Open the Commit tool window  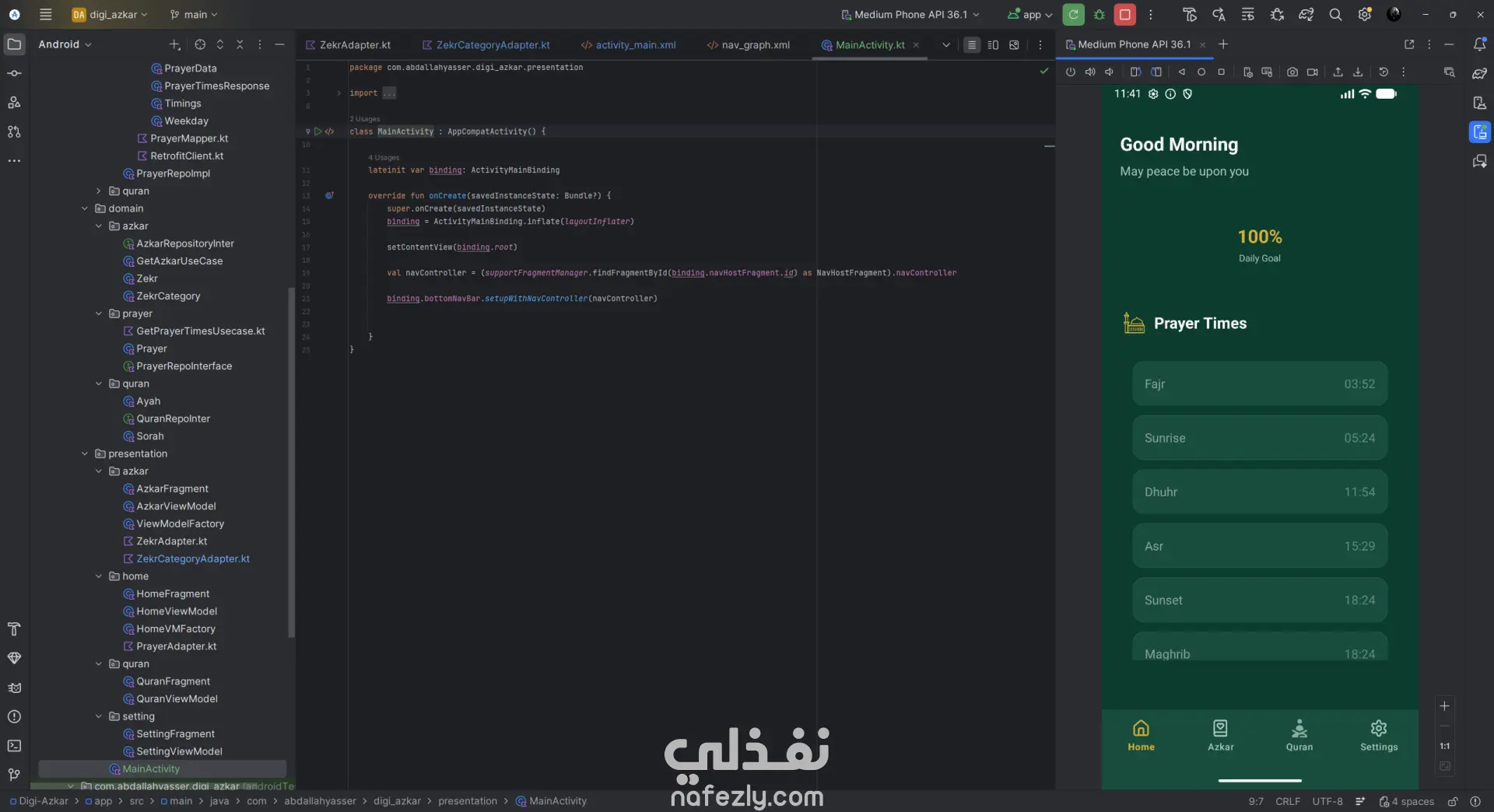point(14,73)
